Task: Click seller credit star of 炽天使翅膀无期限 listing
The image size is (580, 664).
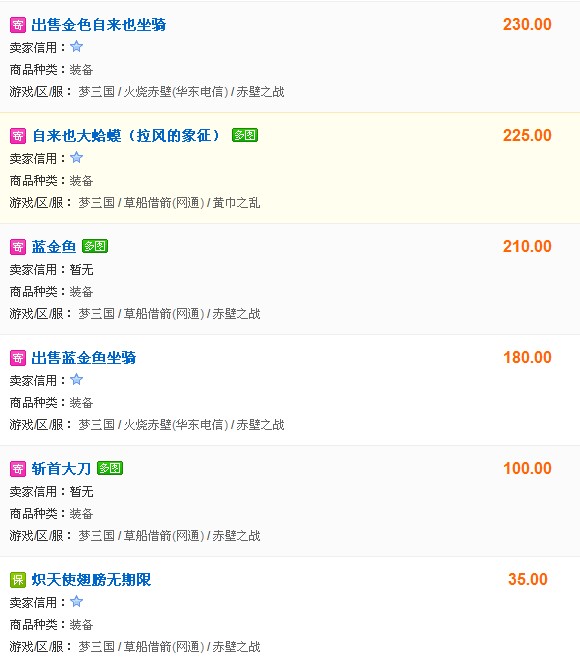Action: (x=76, y=601)
